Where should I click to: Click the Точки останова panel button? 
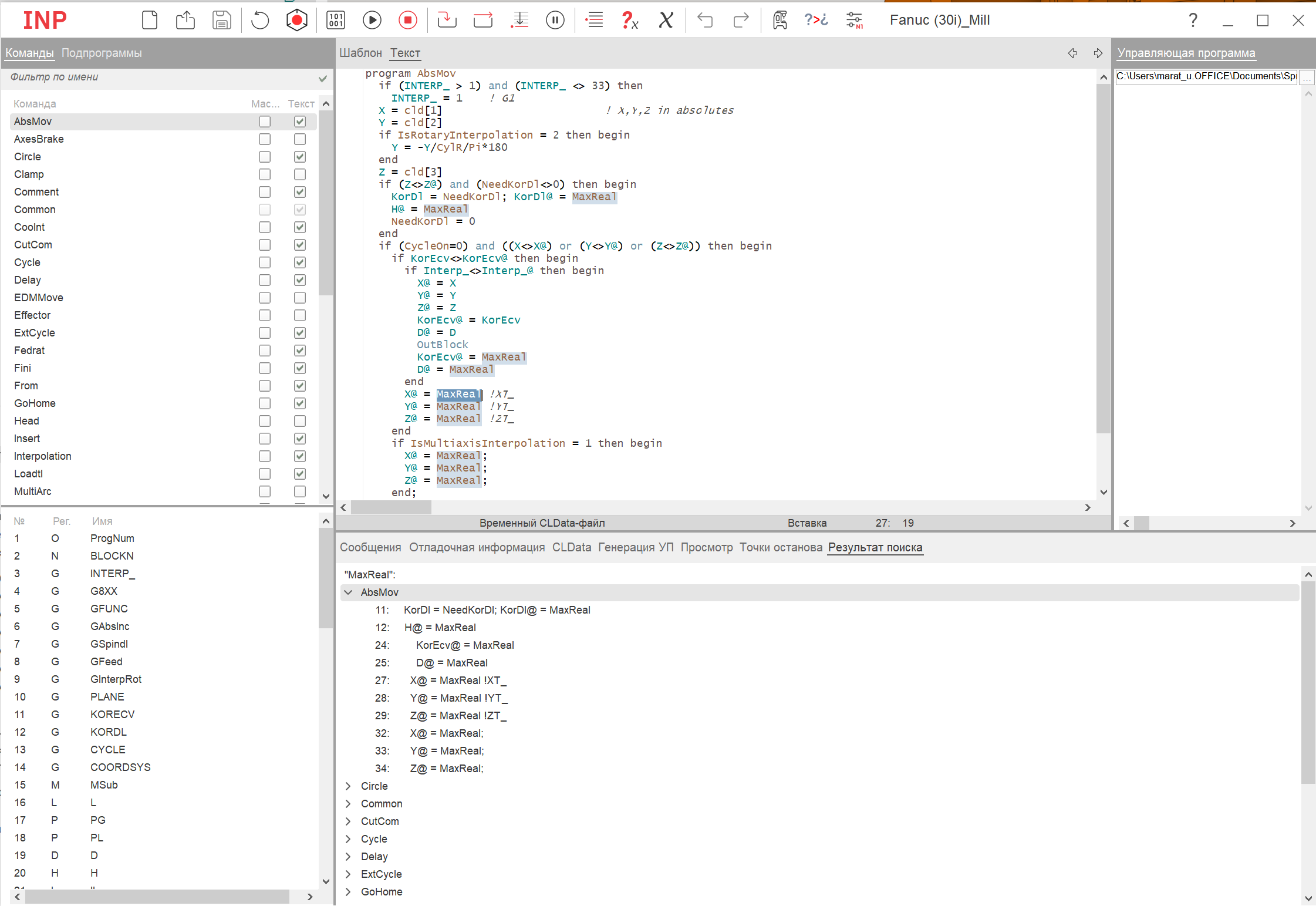[780, 547]
